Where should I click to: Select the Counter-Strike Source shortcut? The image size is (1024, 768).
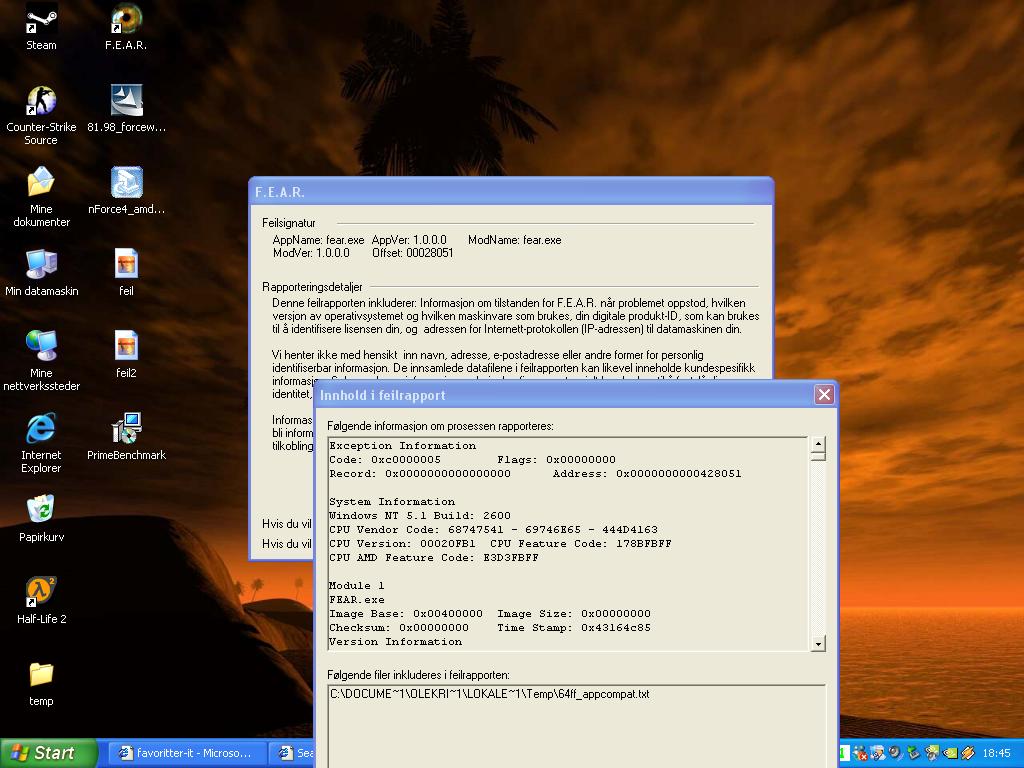pos(41,115)
